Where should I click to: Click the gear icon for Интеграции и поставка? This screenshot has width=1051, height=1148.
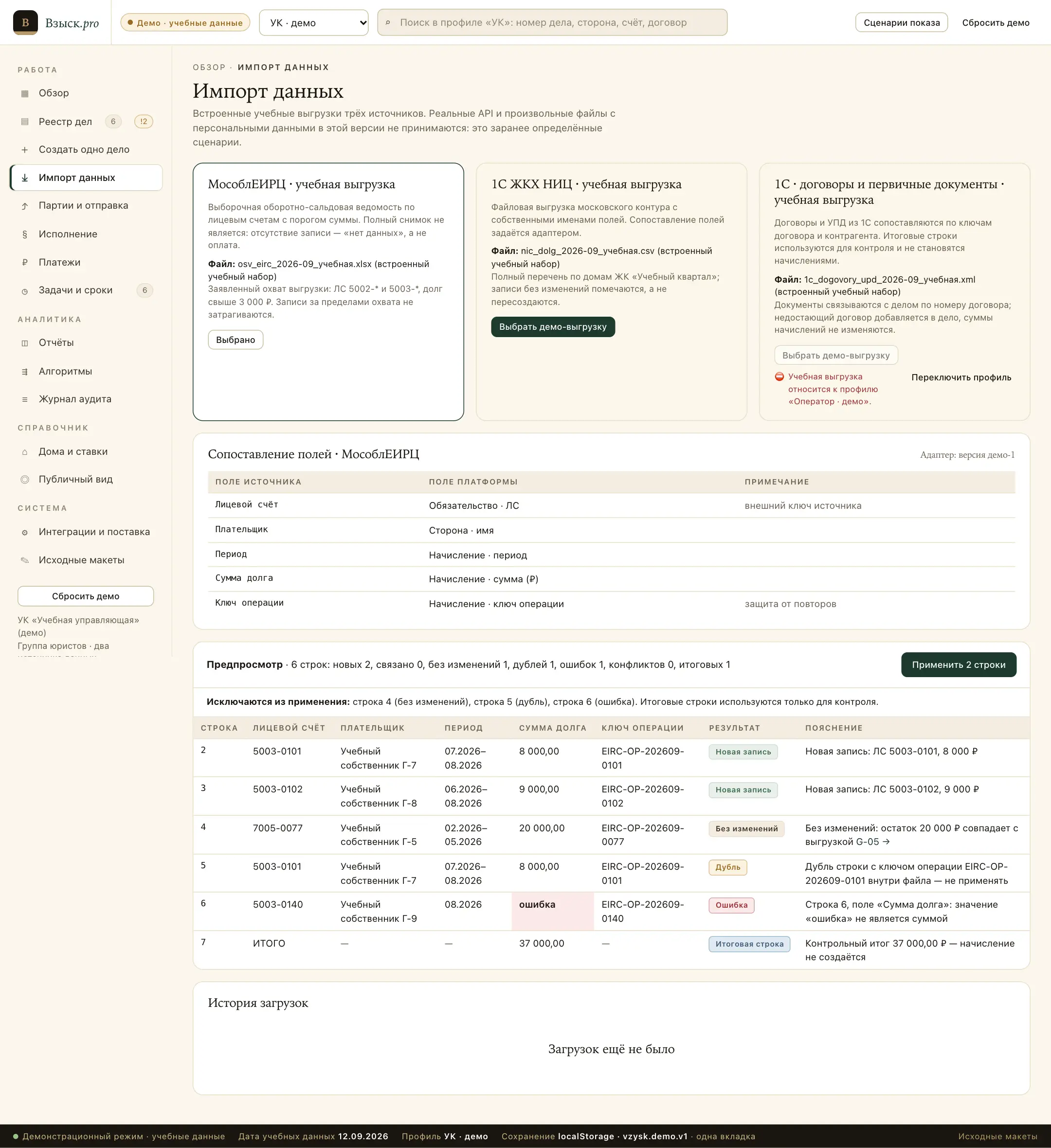point(24,533)
